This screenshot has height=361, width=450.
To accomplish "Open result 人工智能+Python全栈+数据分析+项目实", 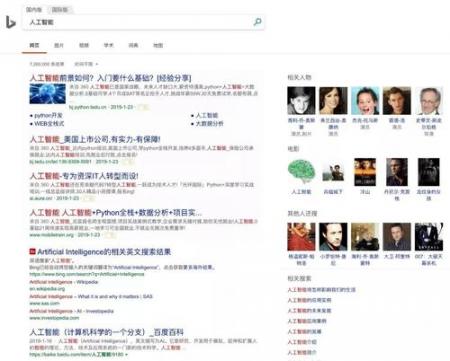I will pos(116,212).
